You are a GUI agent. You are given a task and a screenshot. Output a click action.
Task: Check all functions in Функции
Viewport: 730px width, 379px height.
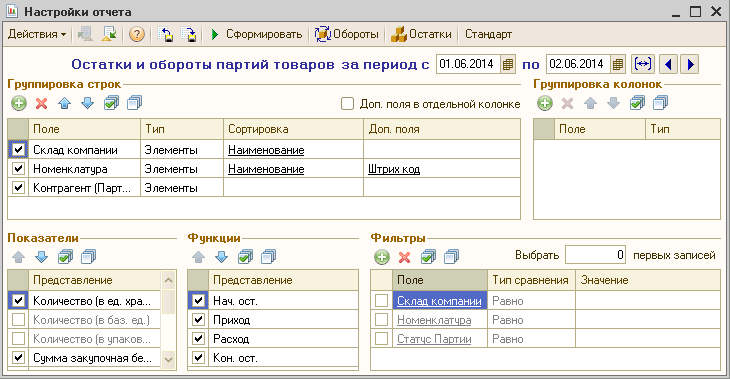(x=245, y=257)
